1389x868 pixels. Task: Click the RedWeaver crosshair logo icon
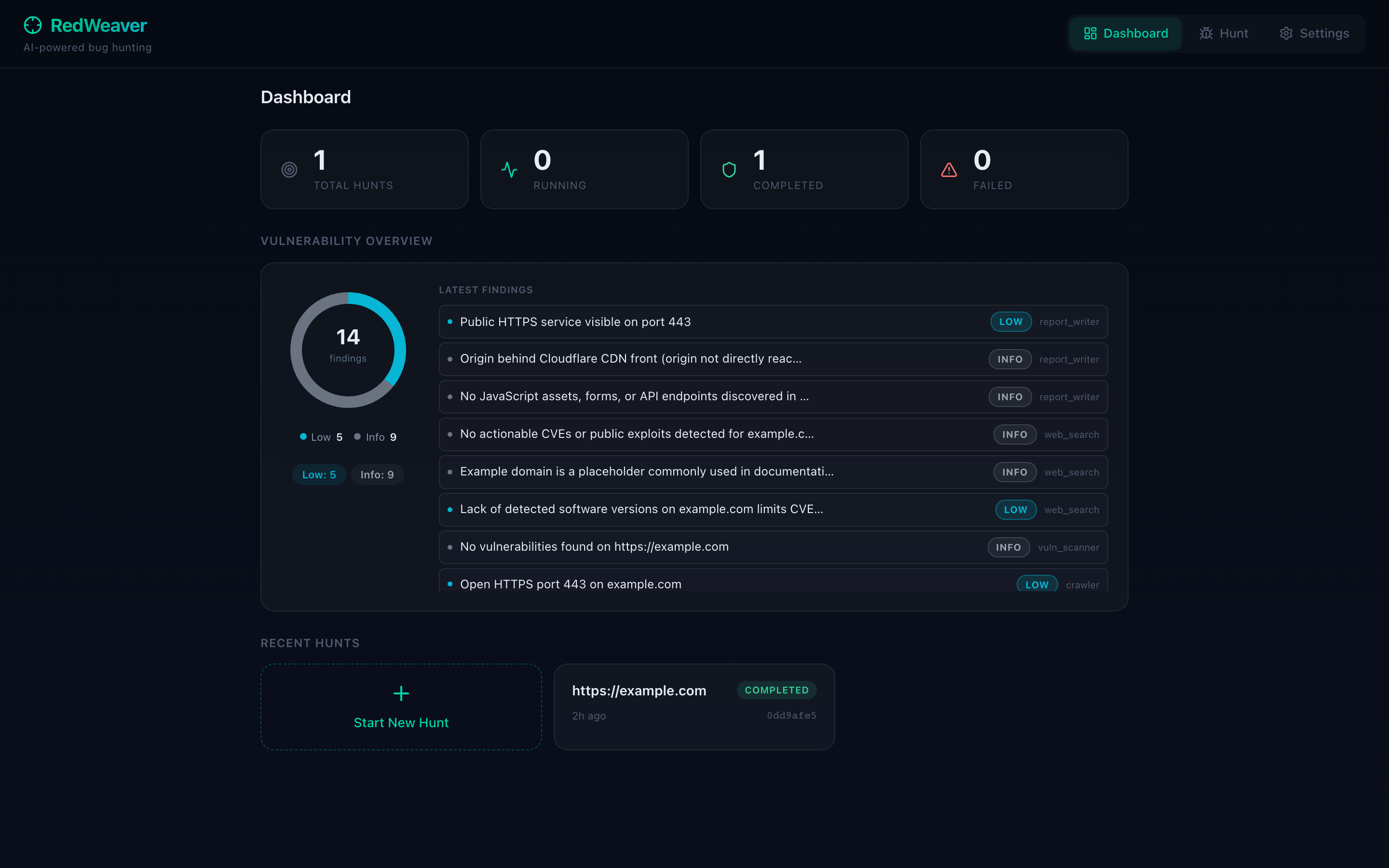32,25
